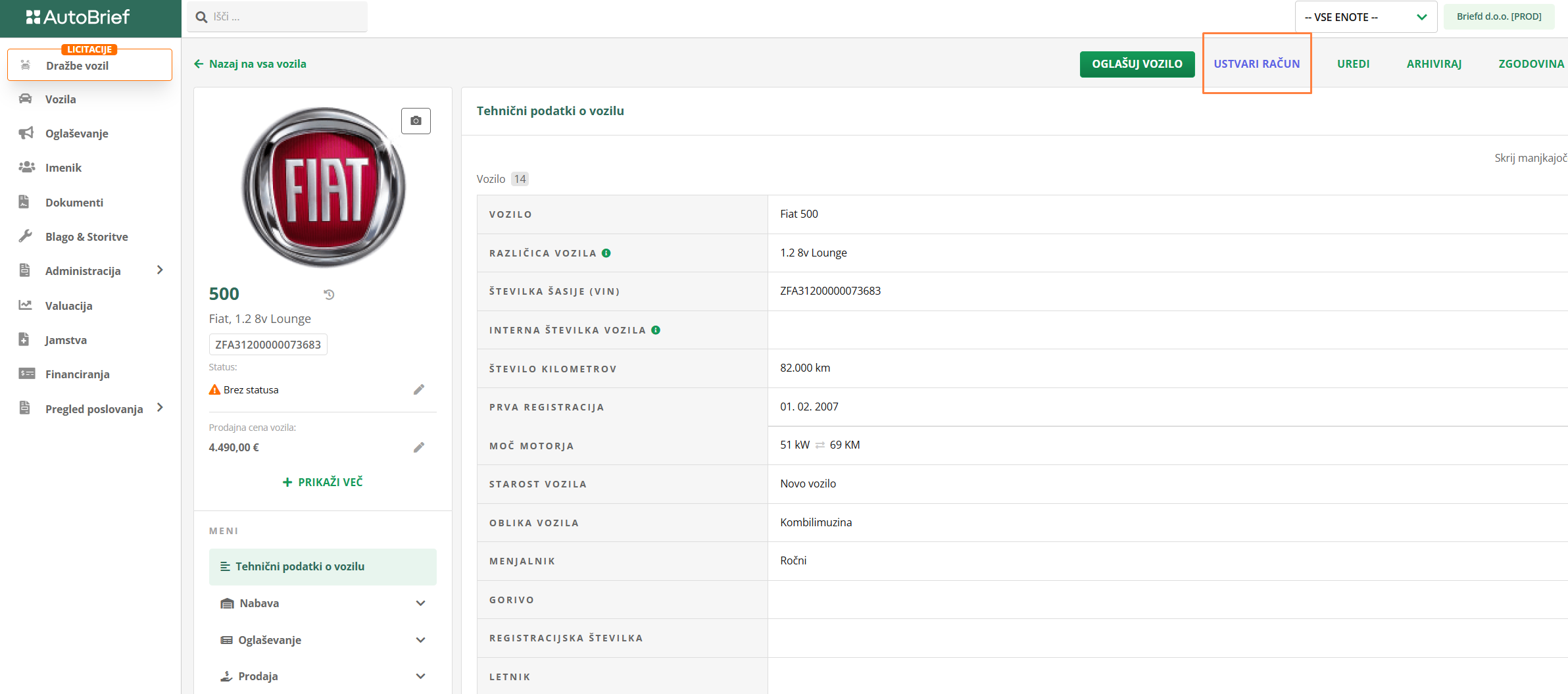This screenshot has width=1568, height=694.
Task: Click the Kombilimuzina value
Action: (x=816, y=522)
